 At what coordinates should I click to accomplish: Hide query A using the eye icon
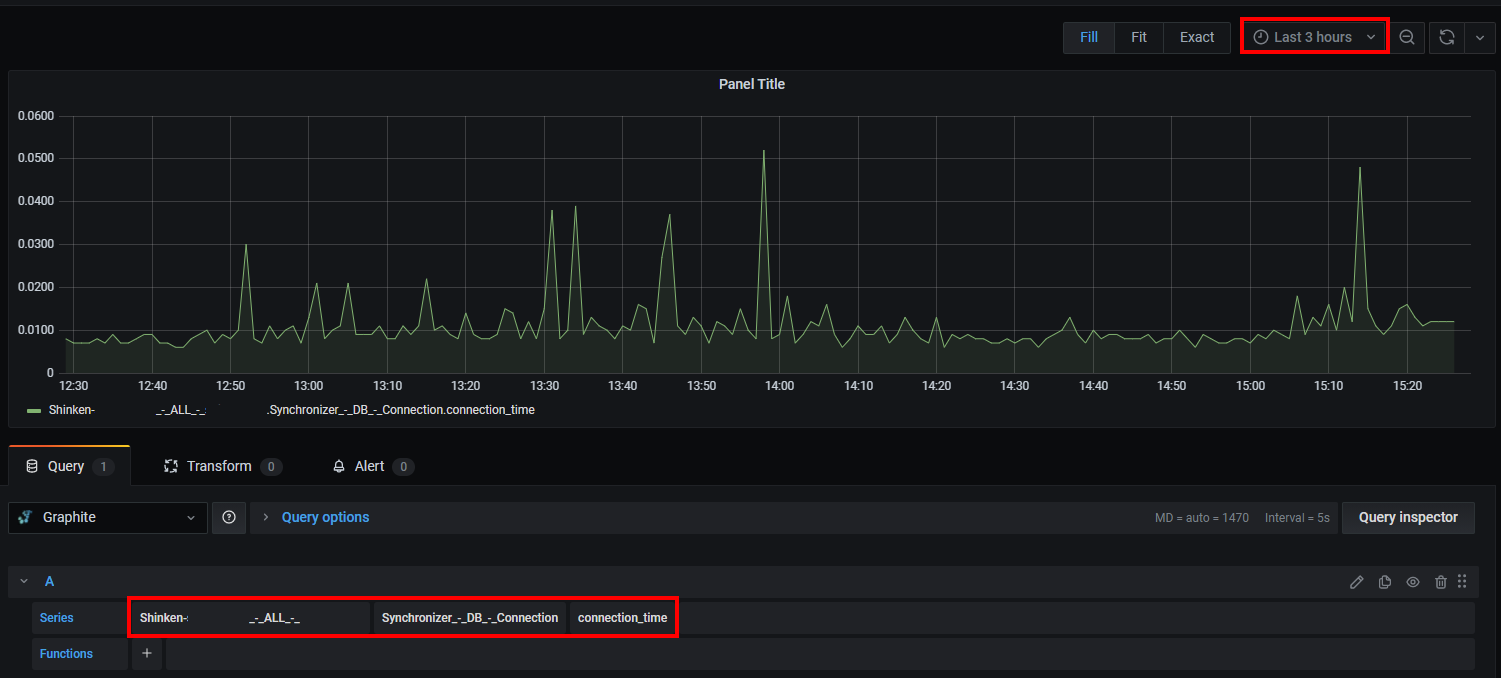click(x=1412, y=582)
